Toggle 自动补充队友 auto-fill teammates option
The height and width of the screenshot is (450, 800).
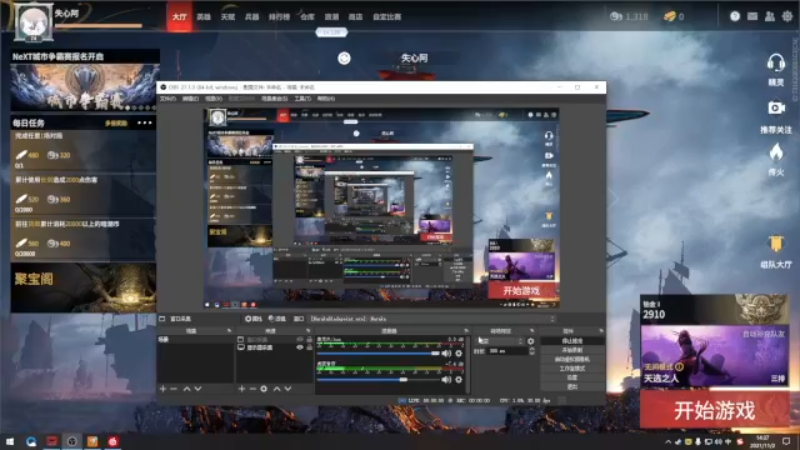coord(763,334)
